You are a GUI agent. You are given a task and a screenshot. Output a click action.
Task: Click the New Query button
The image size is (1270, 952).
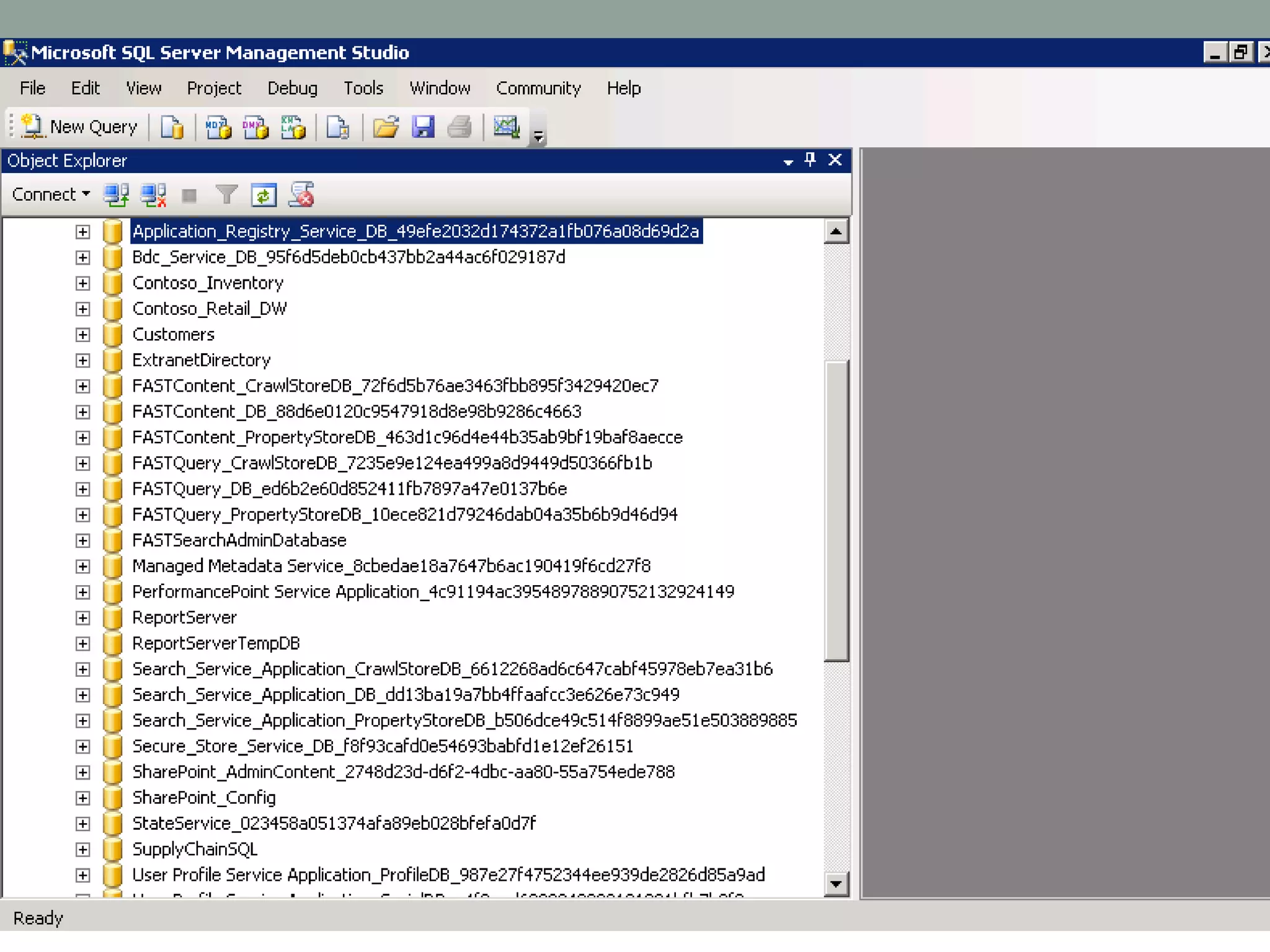pos(79,127)
